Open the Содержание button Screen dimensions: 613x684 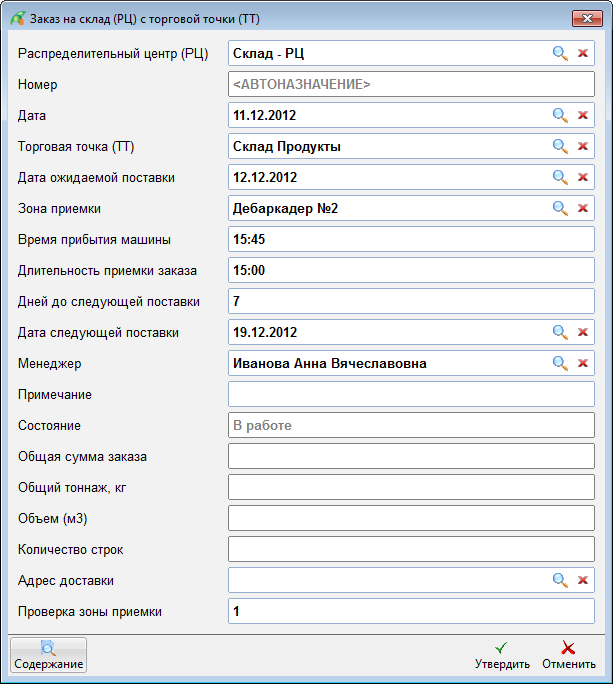(x=48, y=655)
